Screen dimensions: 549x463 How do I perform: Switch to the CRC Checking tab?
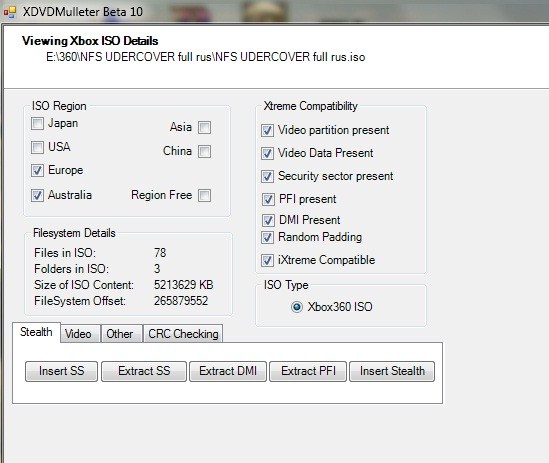183,334
